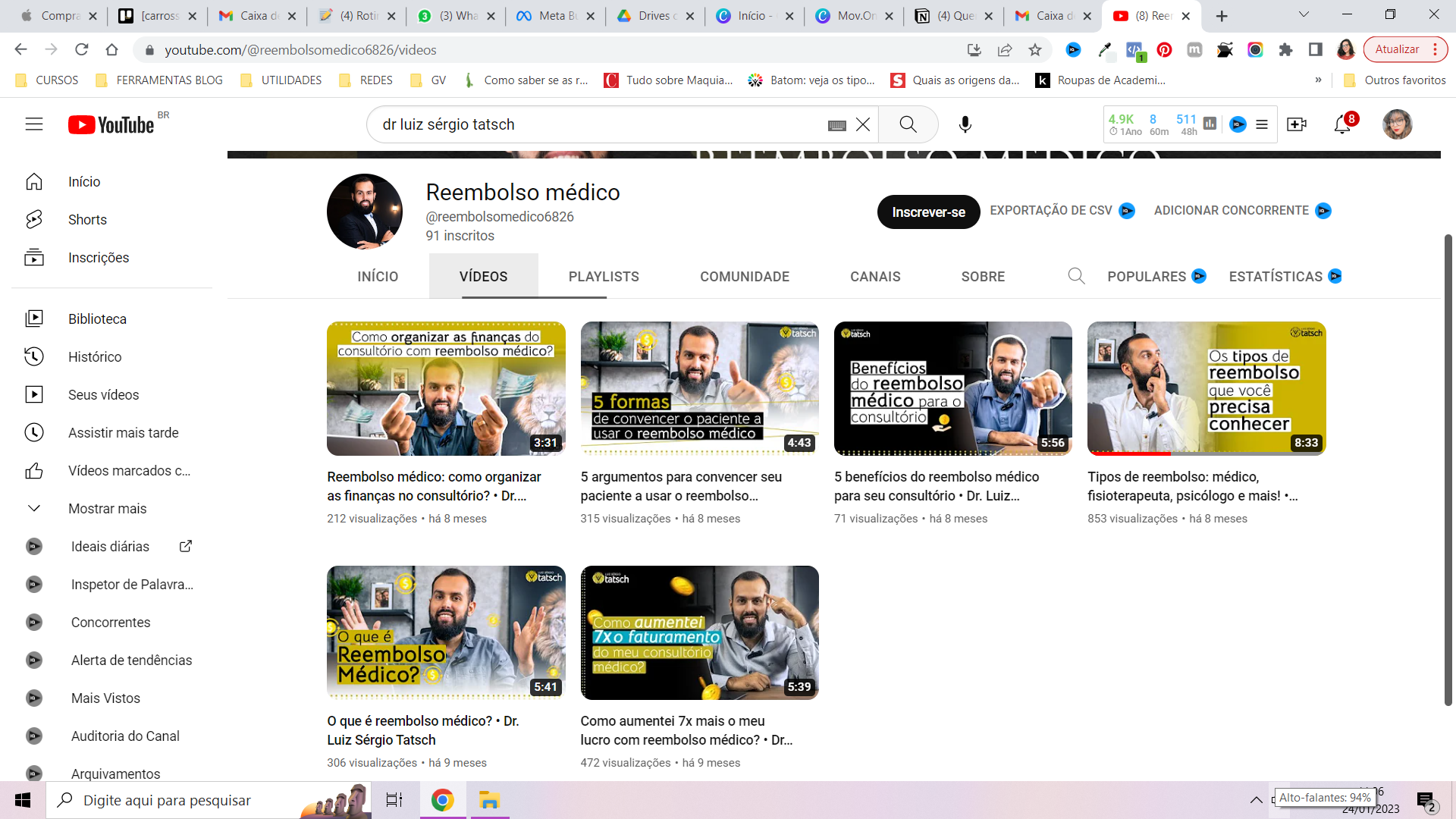Switch to the SOBRE tab

click(983, 277)
